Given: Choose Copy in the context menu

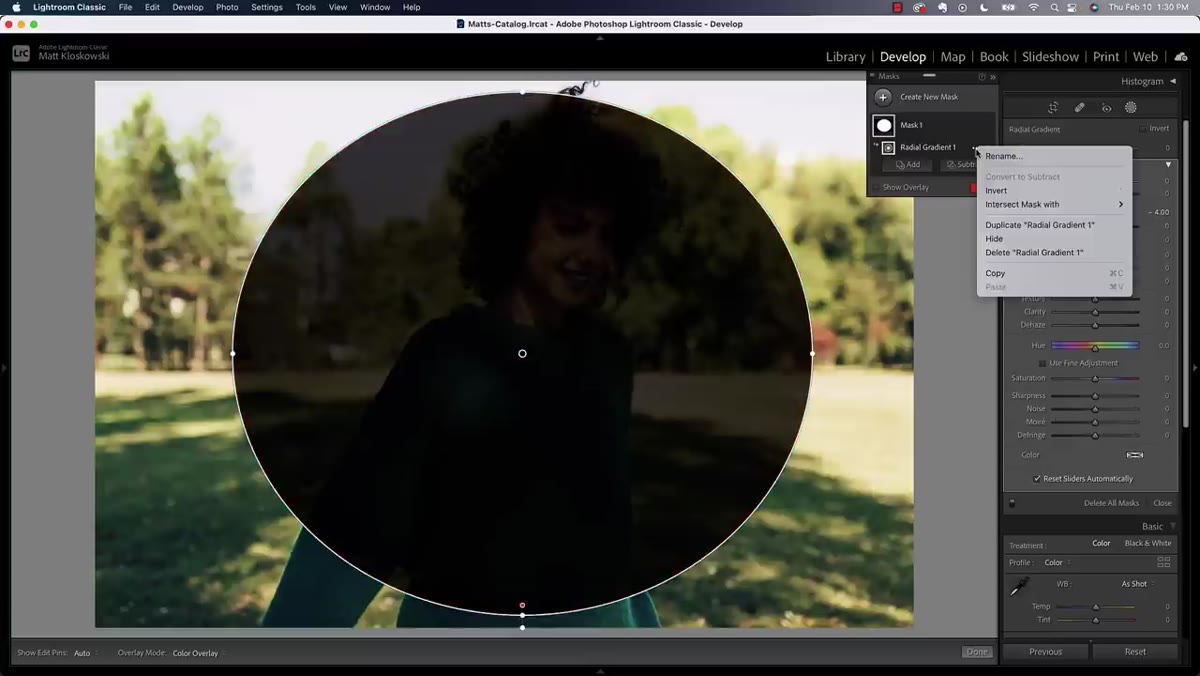Looking at the screenshot, I should coord(1054,273).
